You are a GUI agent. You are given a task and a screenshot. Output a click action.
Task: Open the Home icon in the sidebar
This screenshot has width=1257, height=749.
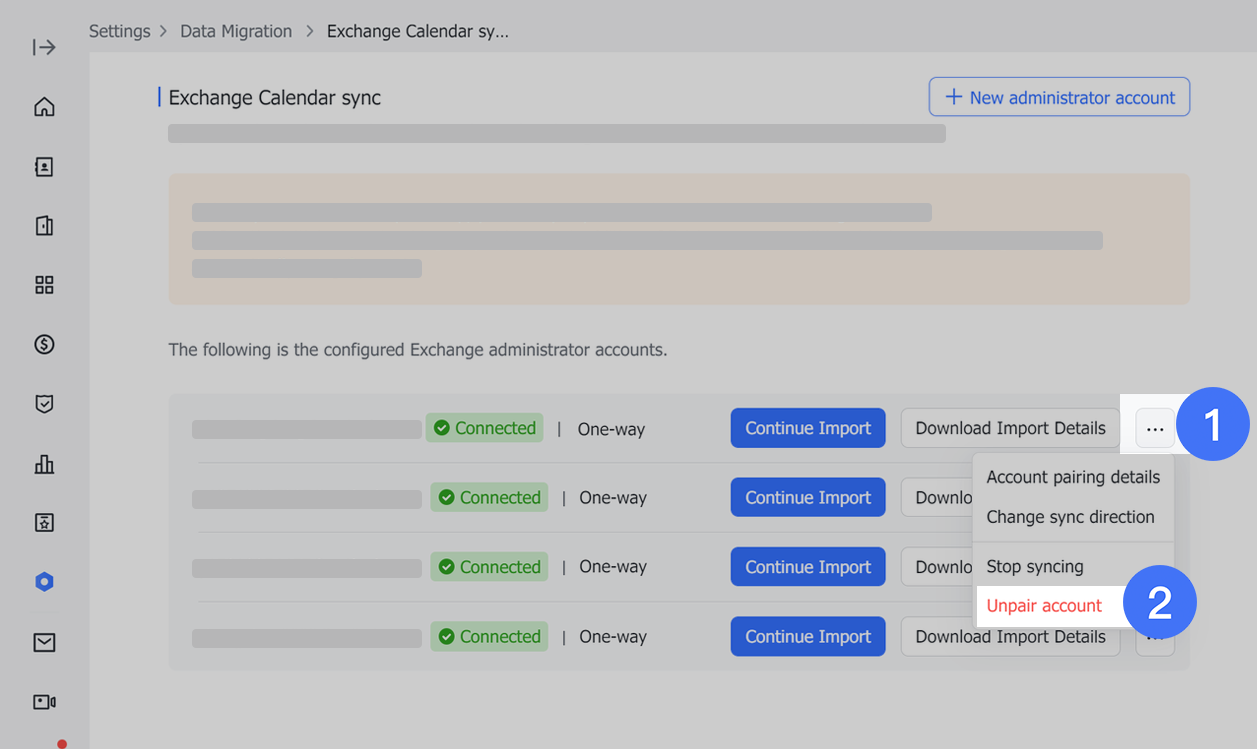[x=44, y=106]
